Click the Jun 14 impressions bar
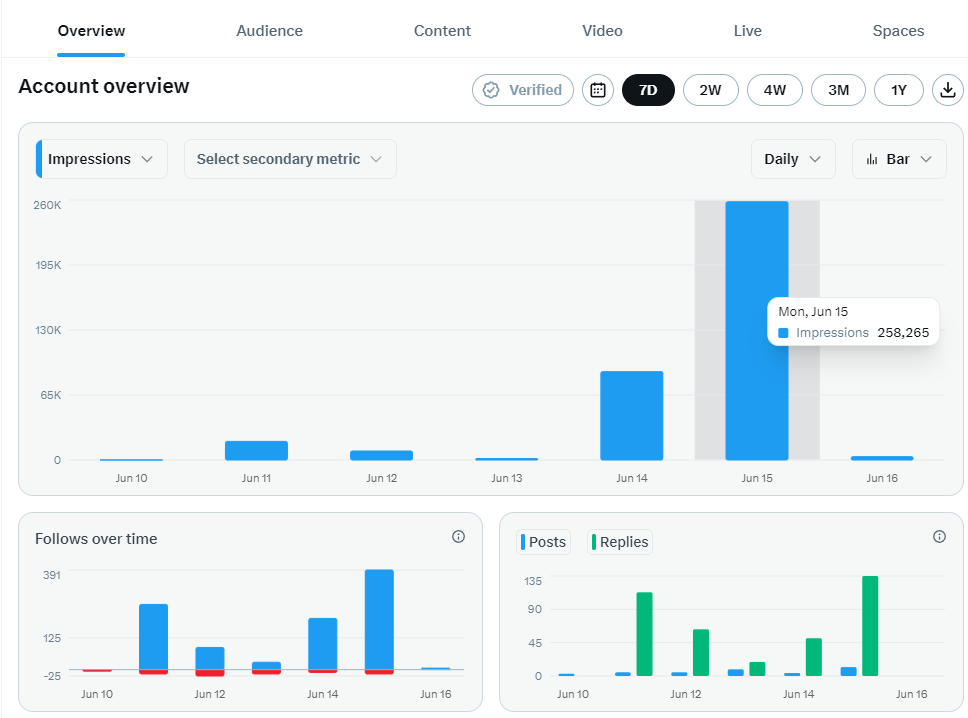The image size is (968, 718). (632, 415)
